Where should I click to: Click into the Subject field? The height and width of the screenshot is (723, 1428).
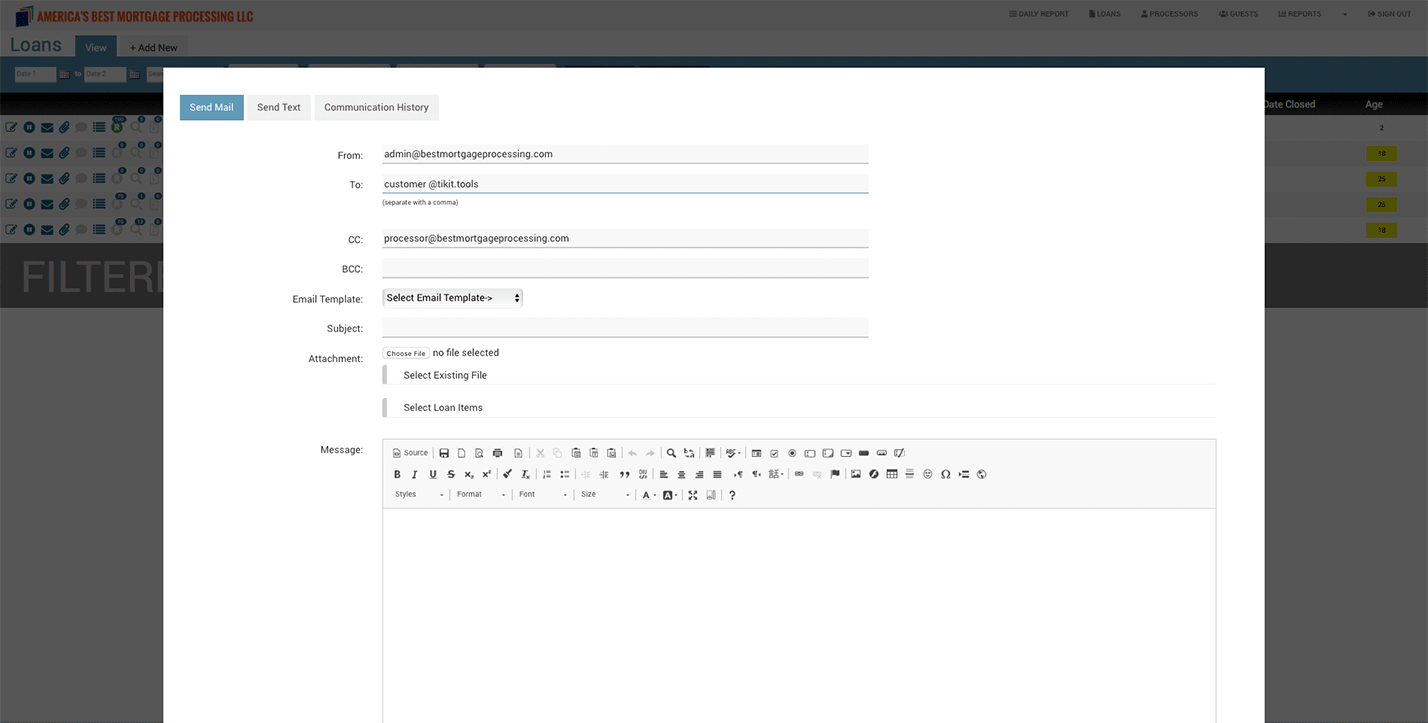coord(625,328)
